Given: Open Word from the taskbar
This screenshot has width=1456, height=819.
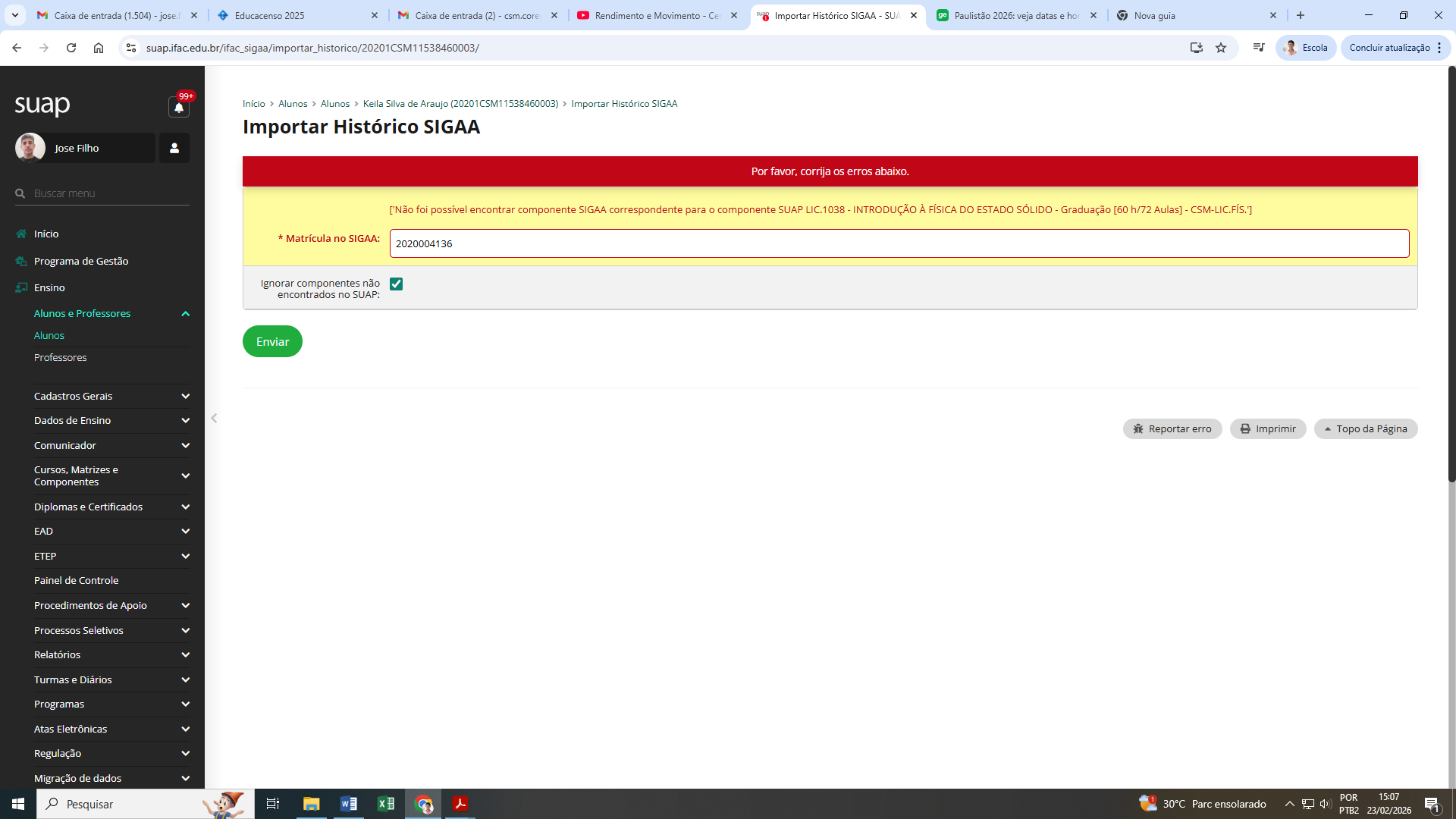Looking at the screenshot, I should pyautogui.click(x=349, y=804).
